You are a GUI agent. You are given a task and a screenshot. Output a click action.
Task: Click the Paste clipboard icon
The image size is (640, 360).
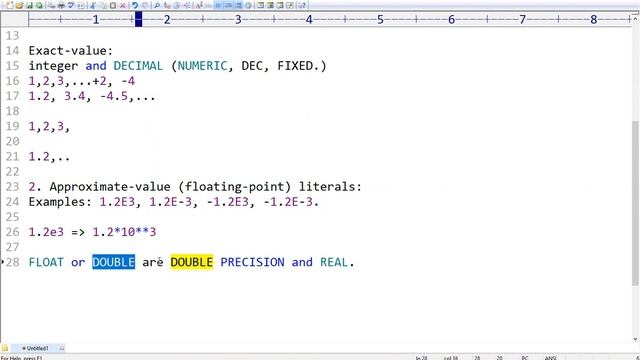coord(113,5)
